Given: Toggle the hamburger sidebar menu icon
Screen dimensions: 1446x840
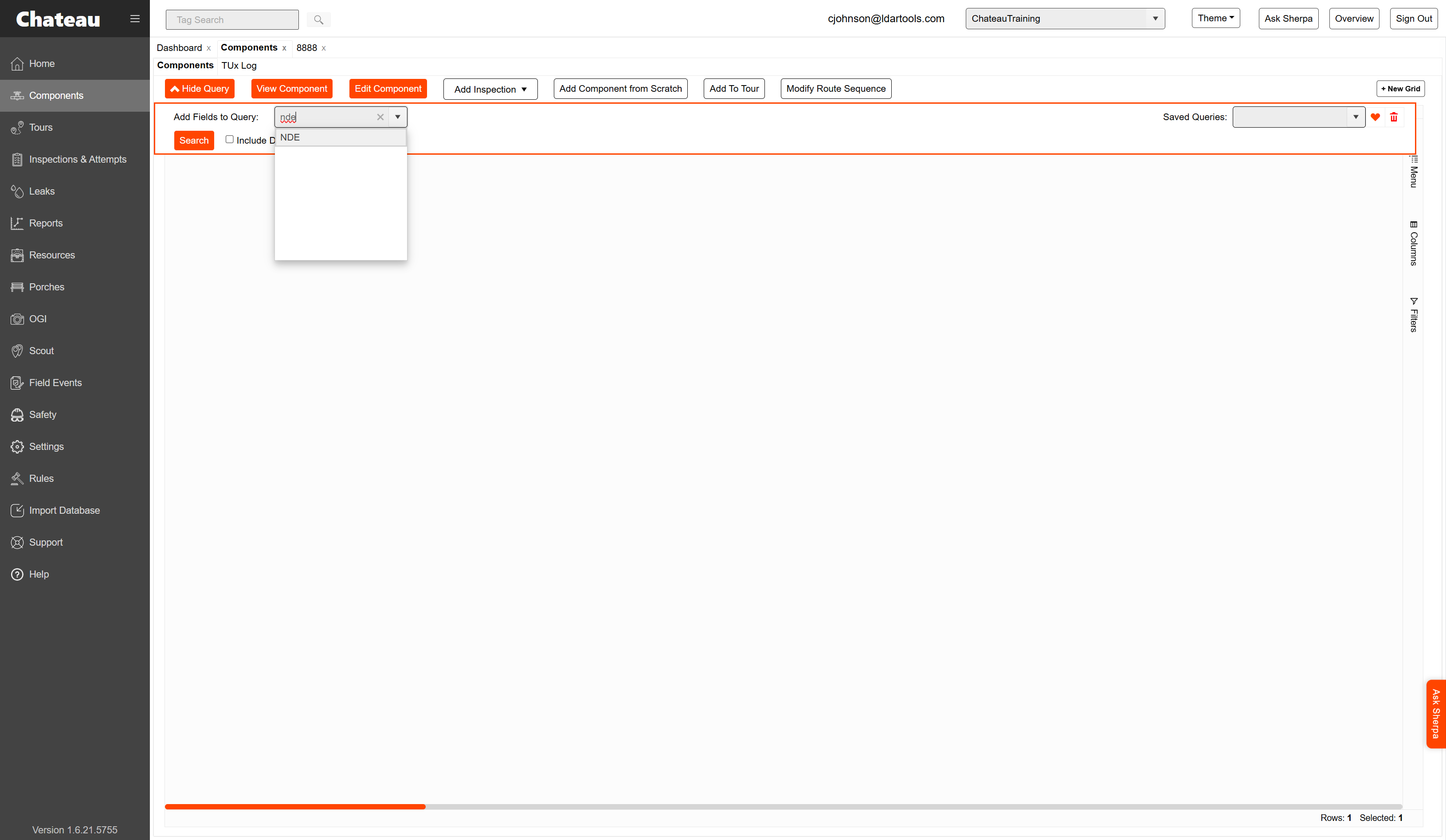Looking at the screenshot, I should coord(135,19).
